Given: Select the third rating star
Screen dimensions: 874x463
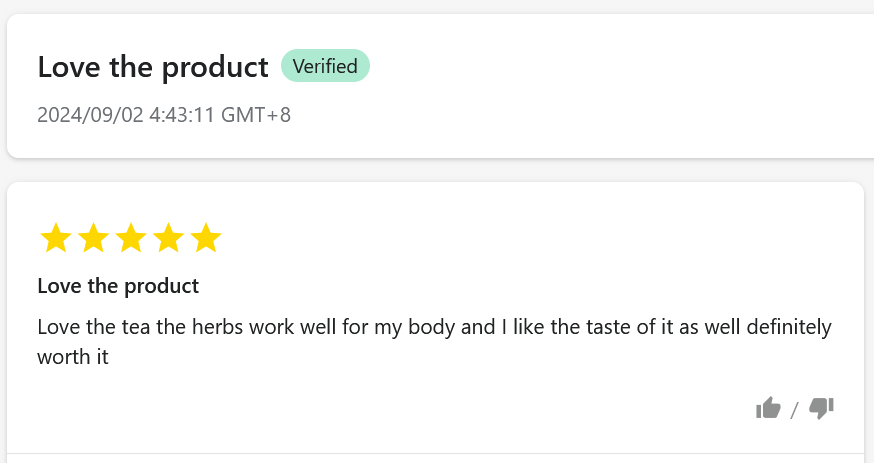Looking at the screenshot, I should [130, 239].
